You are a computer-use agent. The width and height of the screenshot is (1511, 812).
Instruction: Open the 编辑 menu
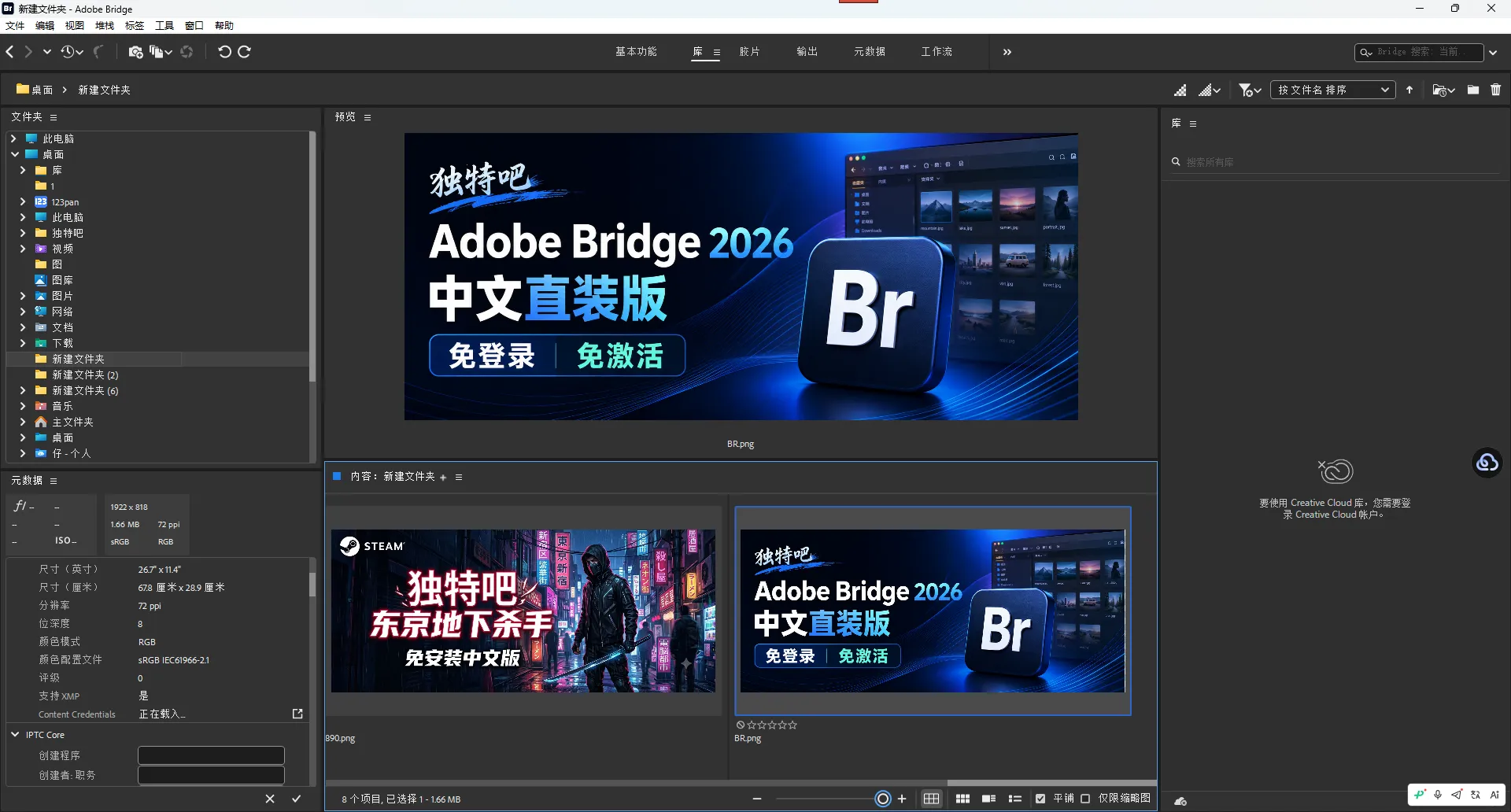(45, 26)
